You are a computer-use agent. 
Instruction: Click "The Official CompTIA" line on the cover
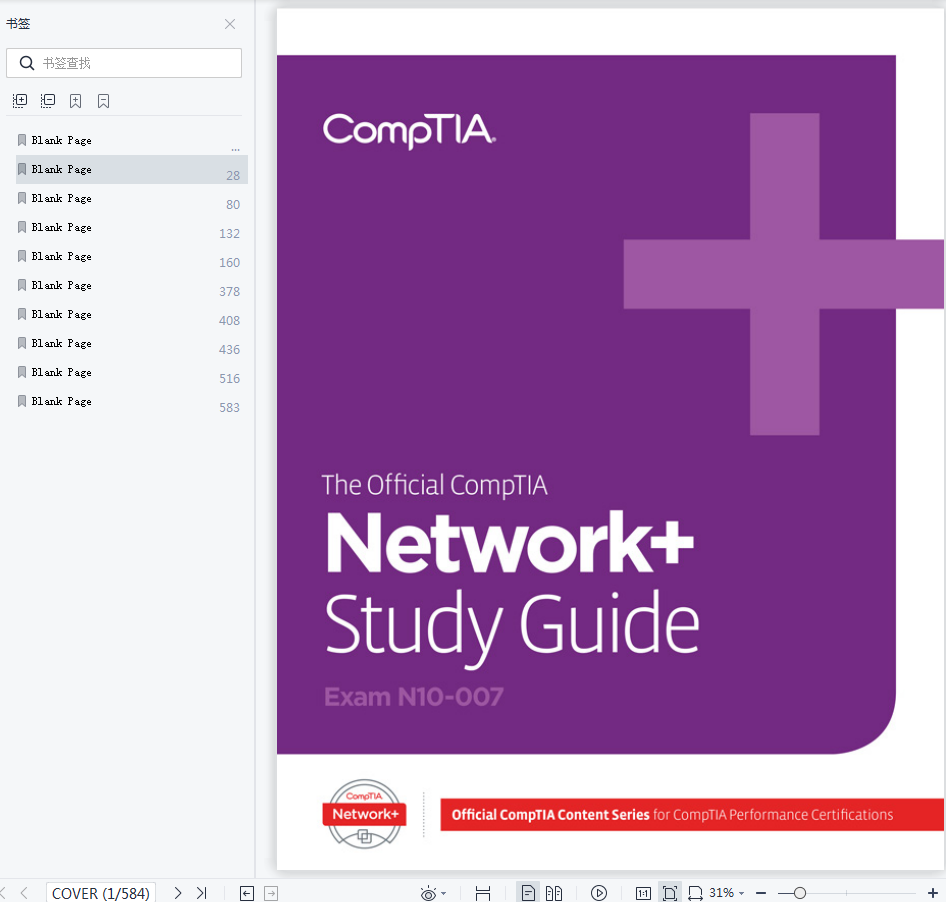434,486
